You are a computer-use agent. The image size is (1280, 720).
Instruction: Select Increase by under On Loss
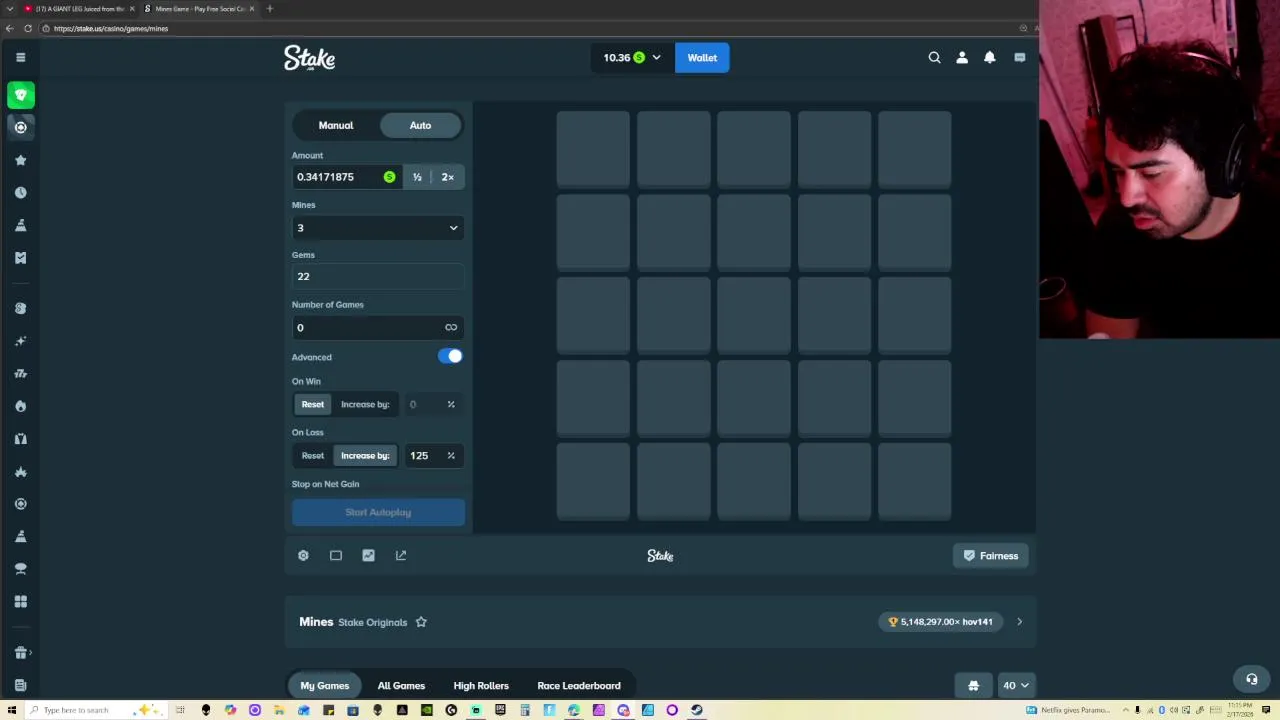coord(365,455)
